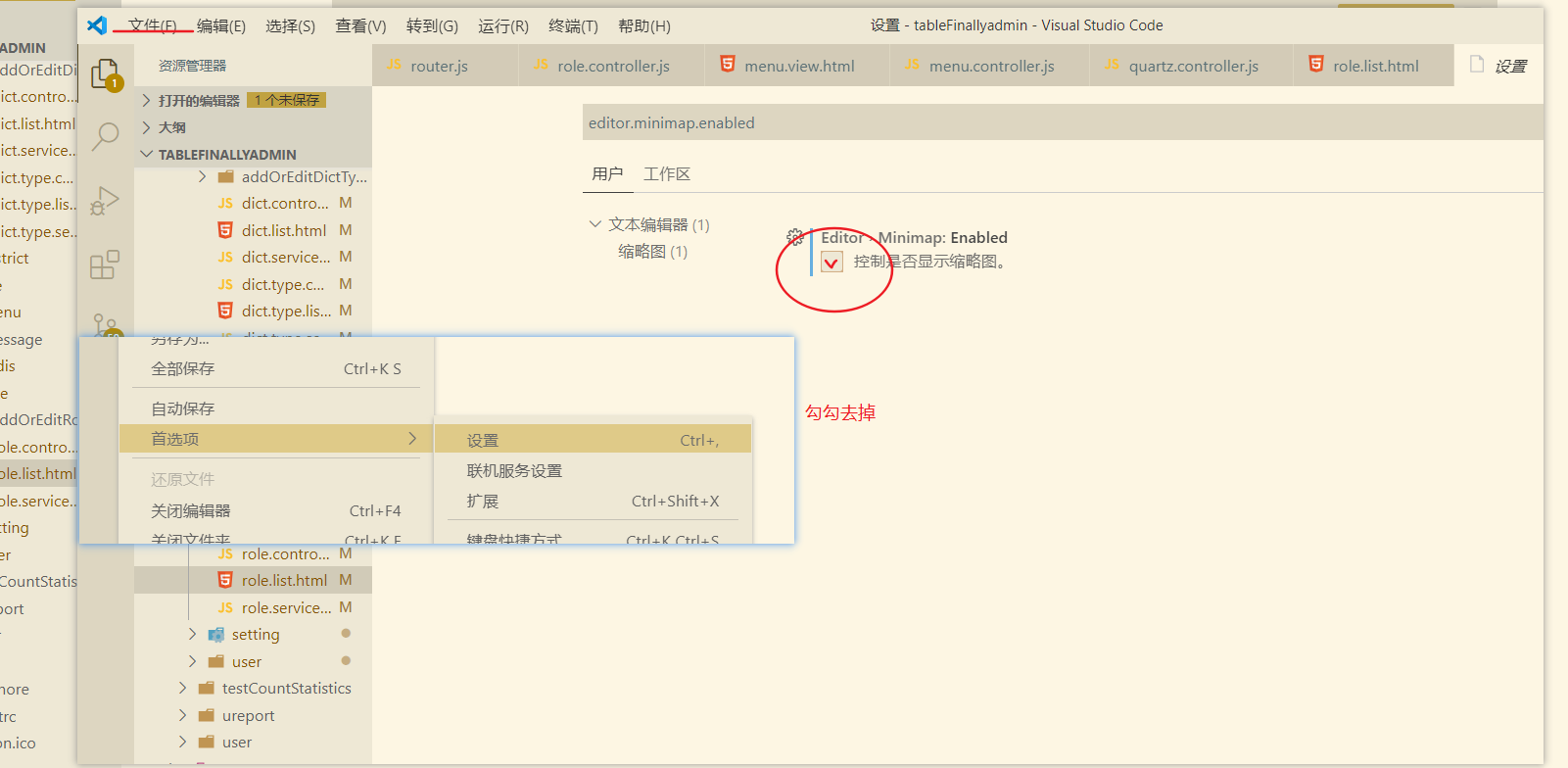Switch to the 工作区 settings tab
The image size is (1568, 768).
(667, 173)
